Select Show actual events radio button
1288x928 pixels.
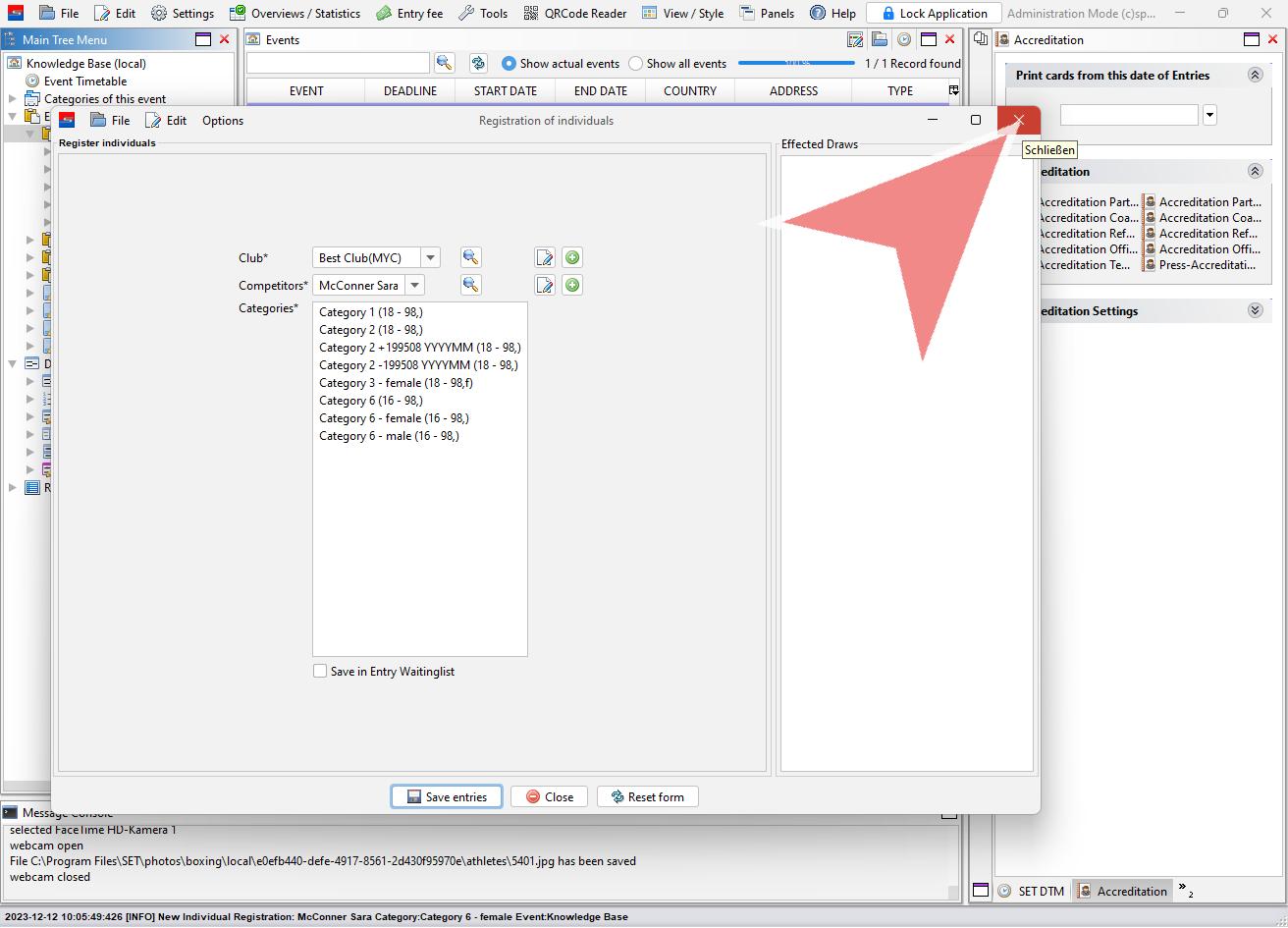click(x=509, y=64)
